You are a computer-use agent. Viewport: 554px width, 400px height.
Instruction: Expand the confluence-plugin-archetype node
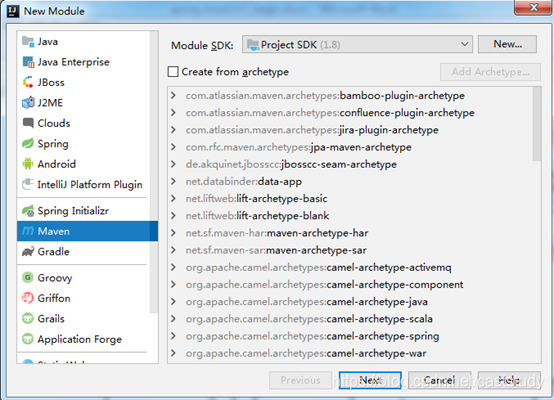173,113
